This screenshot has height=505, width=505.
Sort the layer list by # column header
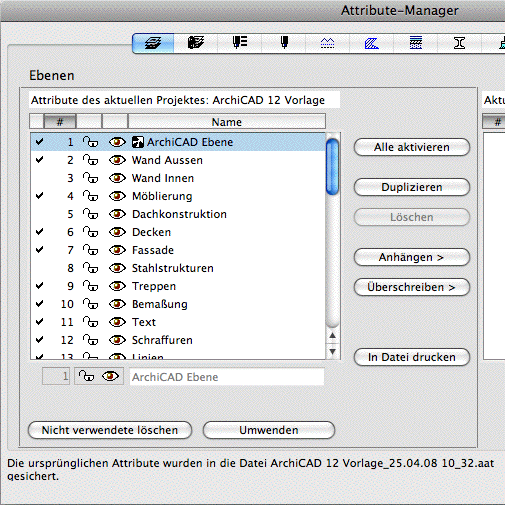coord(60,122)
